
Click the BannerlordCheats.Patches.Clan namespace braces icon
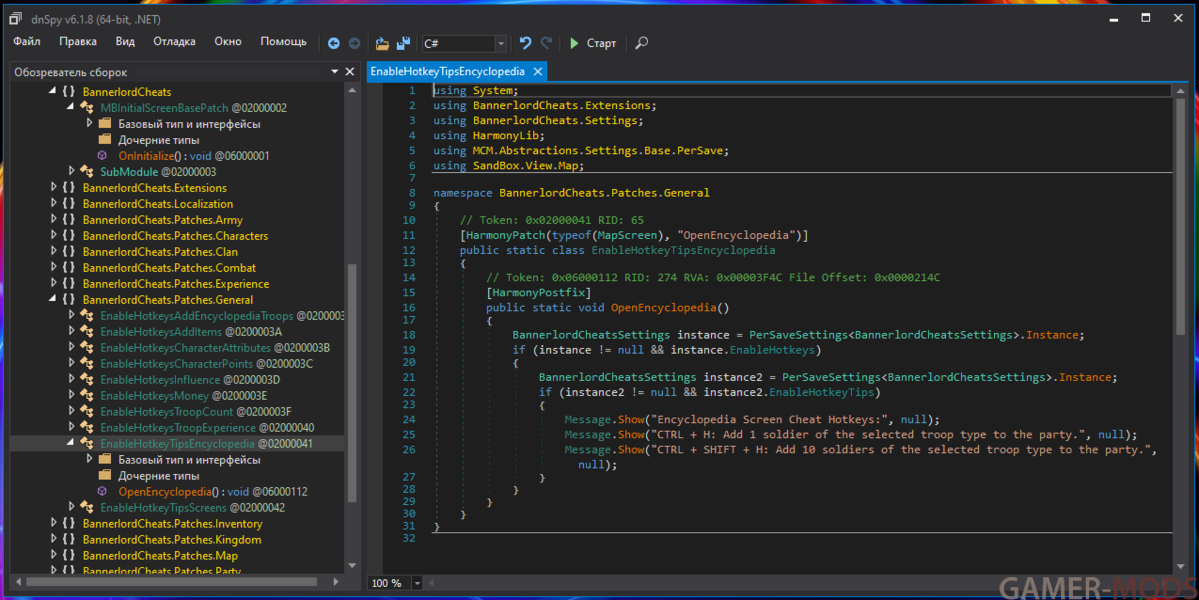(69, 251)
